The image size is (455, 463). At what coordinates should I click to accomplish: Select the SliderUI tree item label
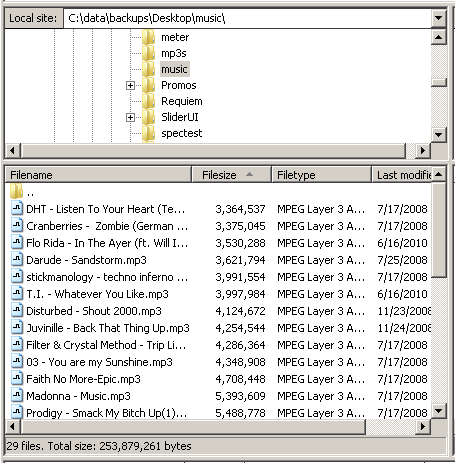(x=180, y=117)
